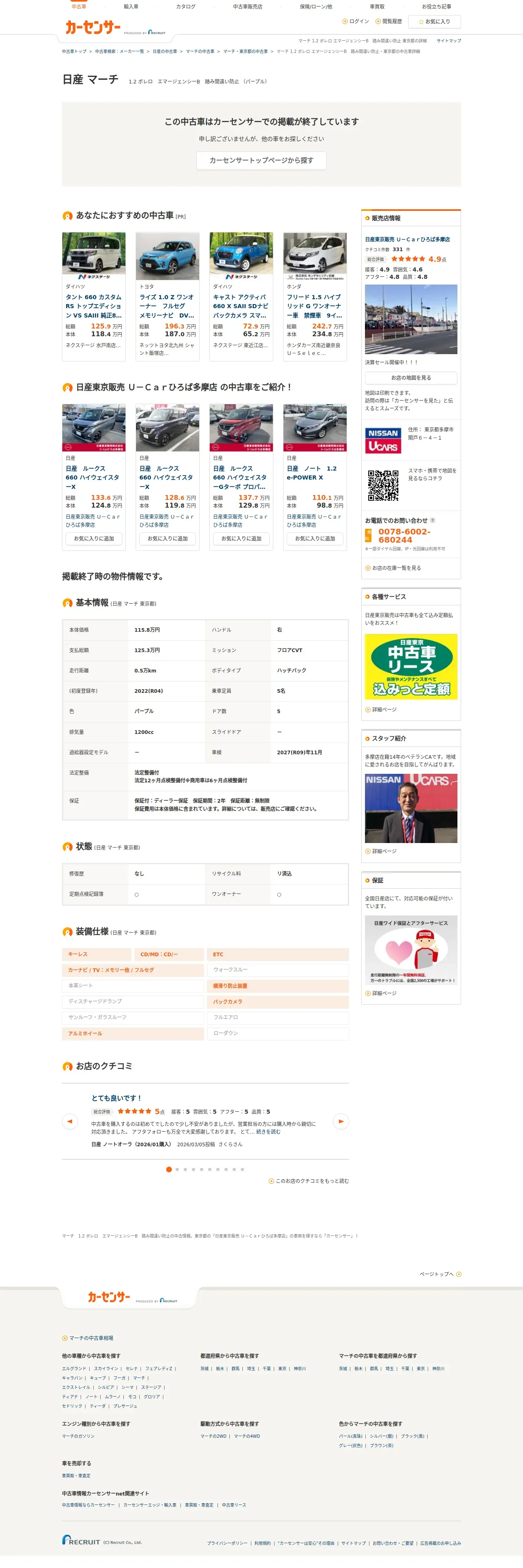Click footer link カーセンサーエッジ・輸入車
The height and width of the screenshot is (1568, 523).
[x=150, y=1504]
